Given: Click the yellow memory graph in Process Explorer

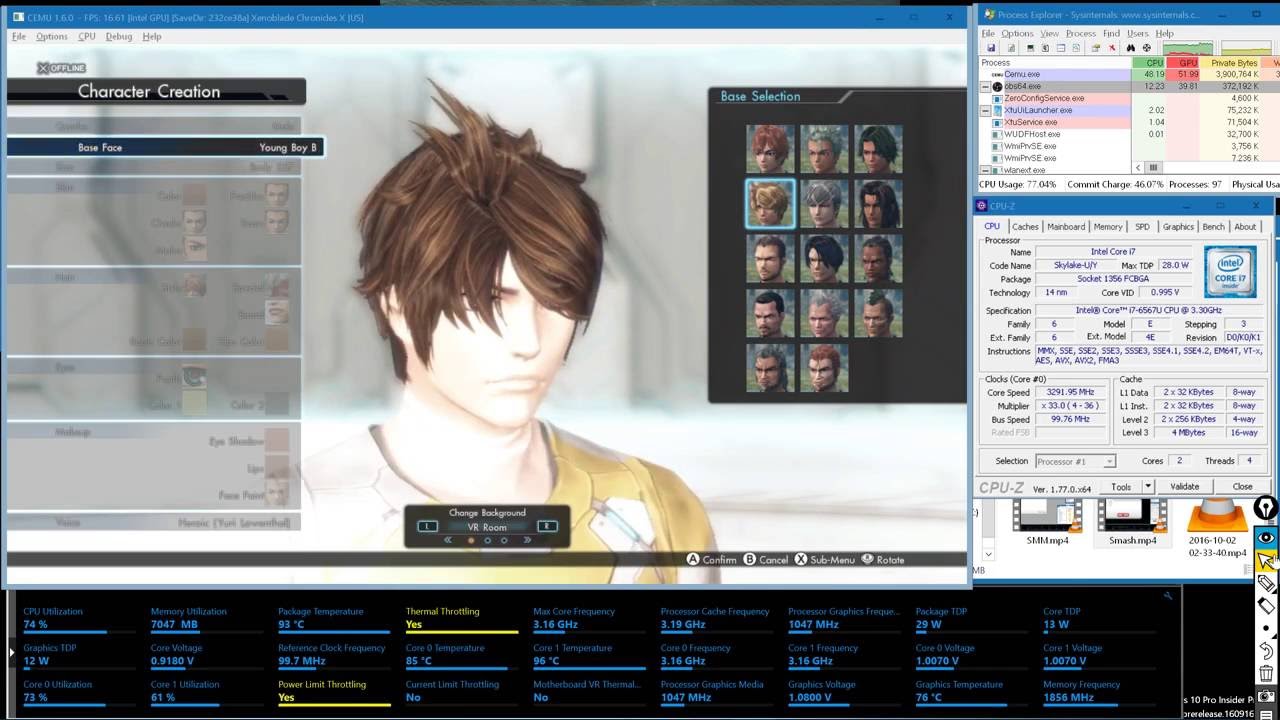Looking at the screenshot, I should 1246,48.
